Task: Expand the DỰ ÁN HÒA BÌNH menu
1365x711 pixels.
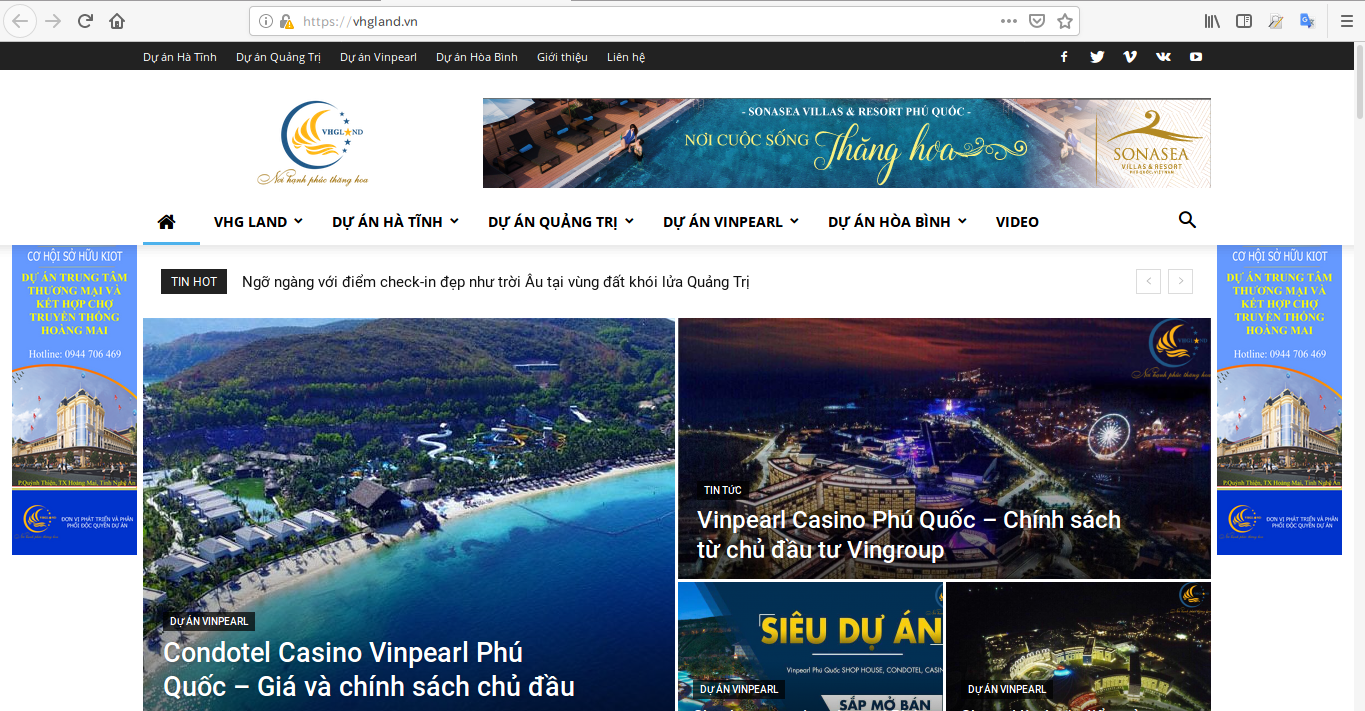Action: pos(897,222)
